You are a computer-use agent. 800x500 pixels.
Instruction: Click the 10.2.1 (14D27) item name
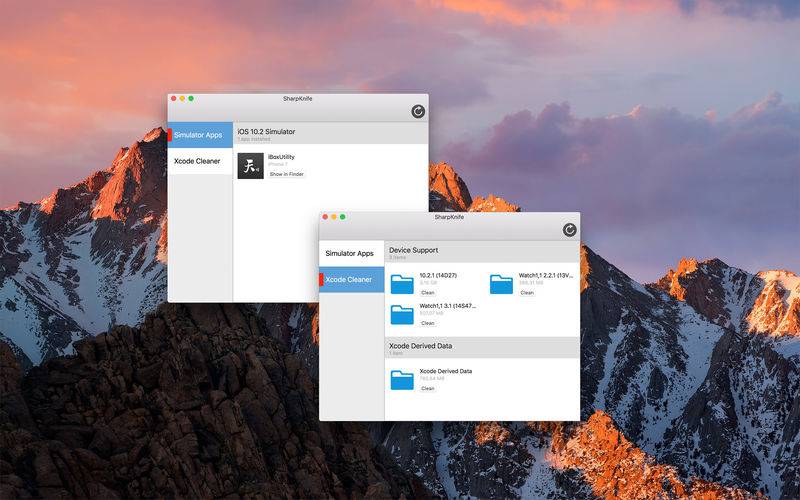coord(438,275)
